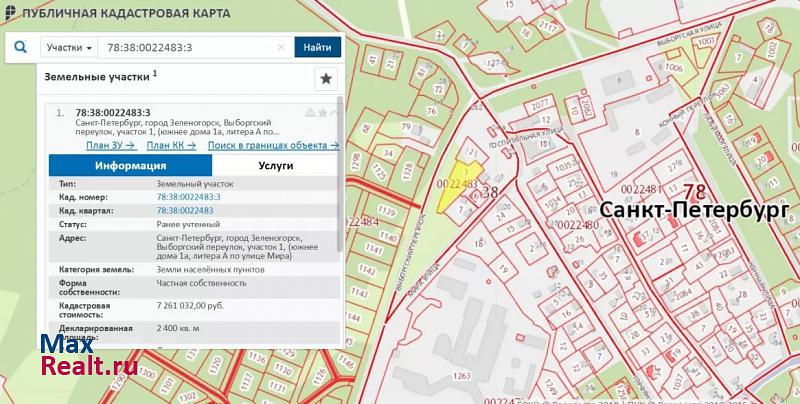Viewport: 800px width, 404px height.
Task: Open cadastral quarter 78:38:0022483 link
Action: [x=184, y=210]
